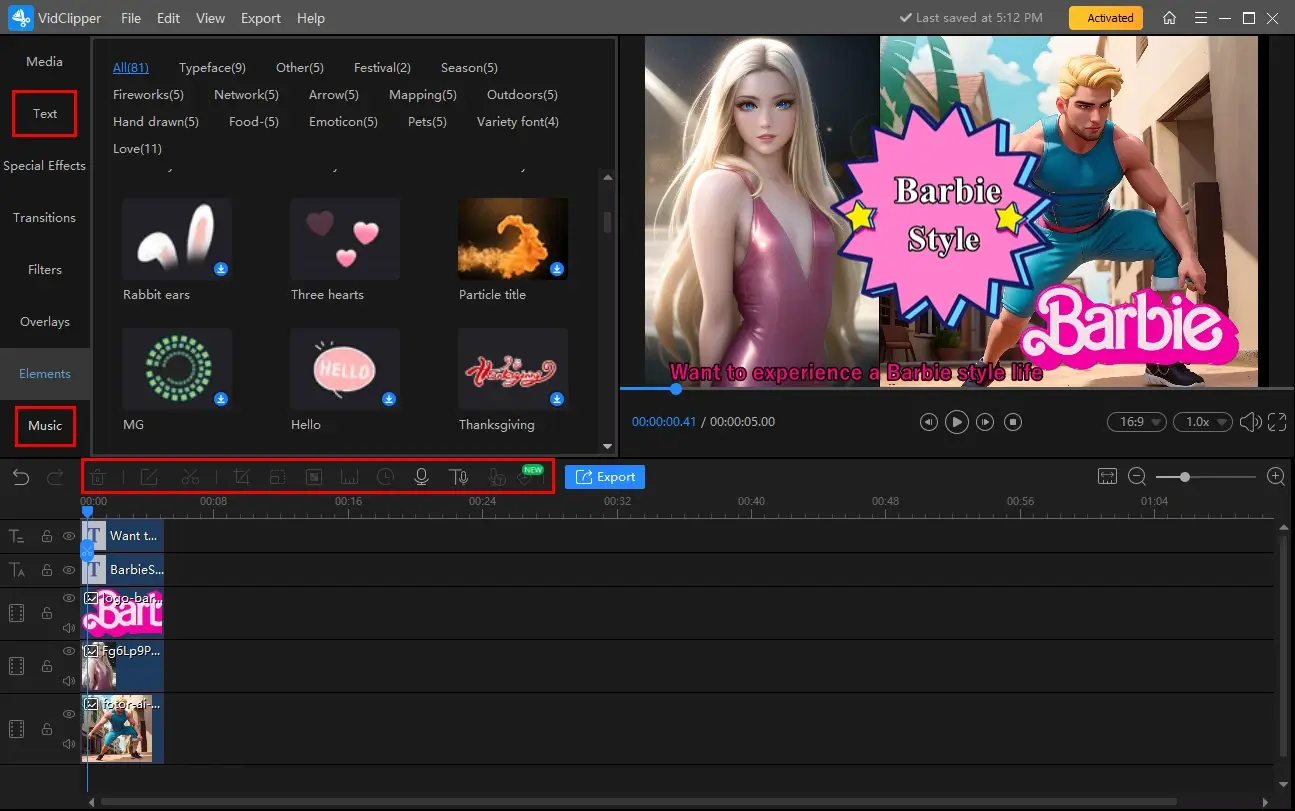The width and height of the screenshot is (1295, 811).
Task: Download the Thanksgiving element
Action: 557,399
